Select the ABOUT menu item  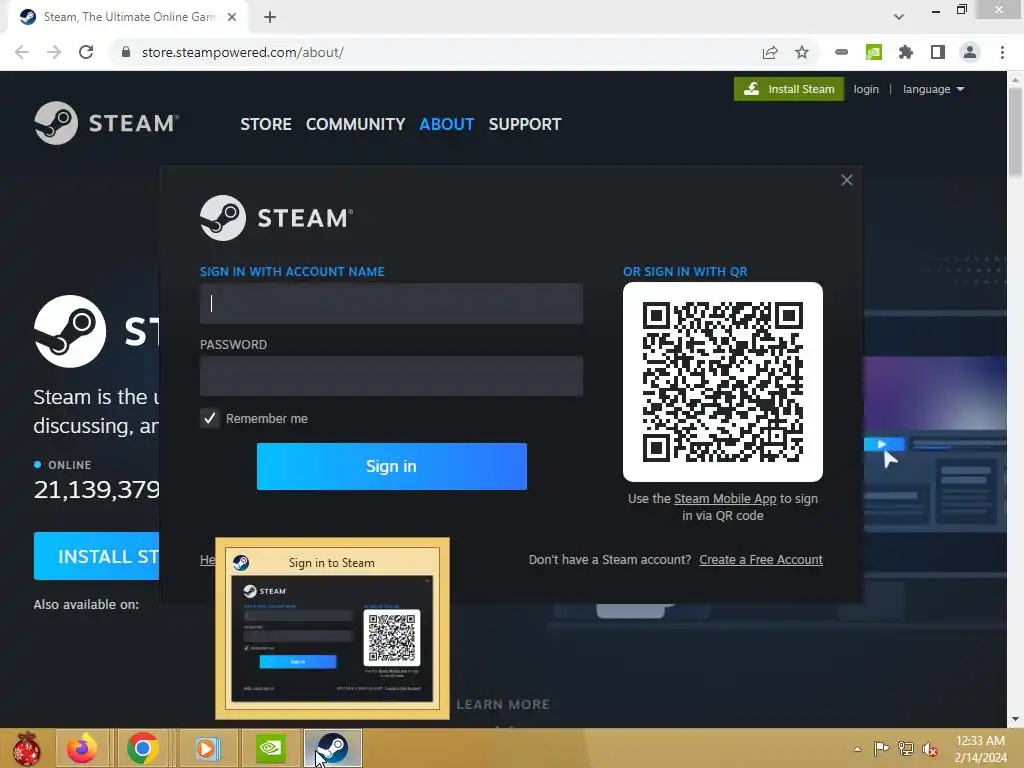(x=447, y=124)
